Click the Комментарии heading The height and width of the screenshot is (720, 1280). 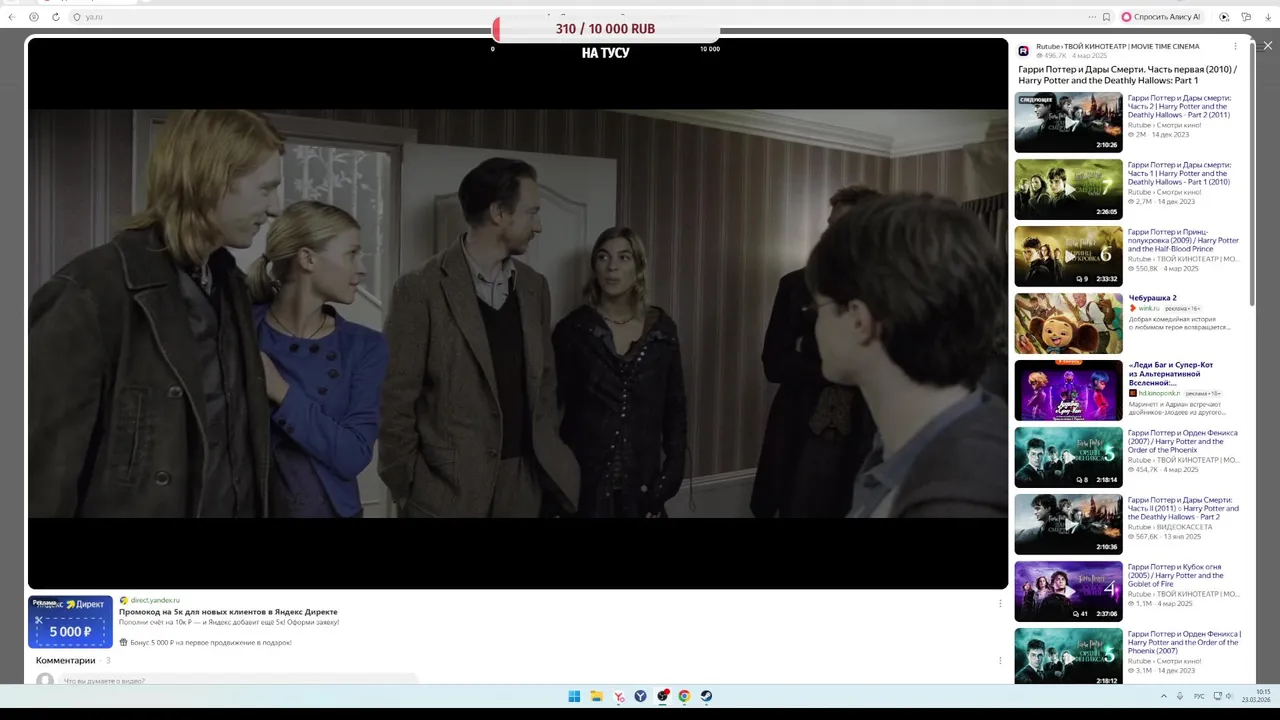pos(66,660)
